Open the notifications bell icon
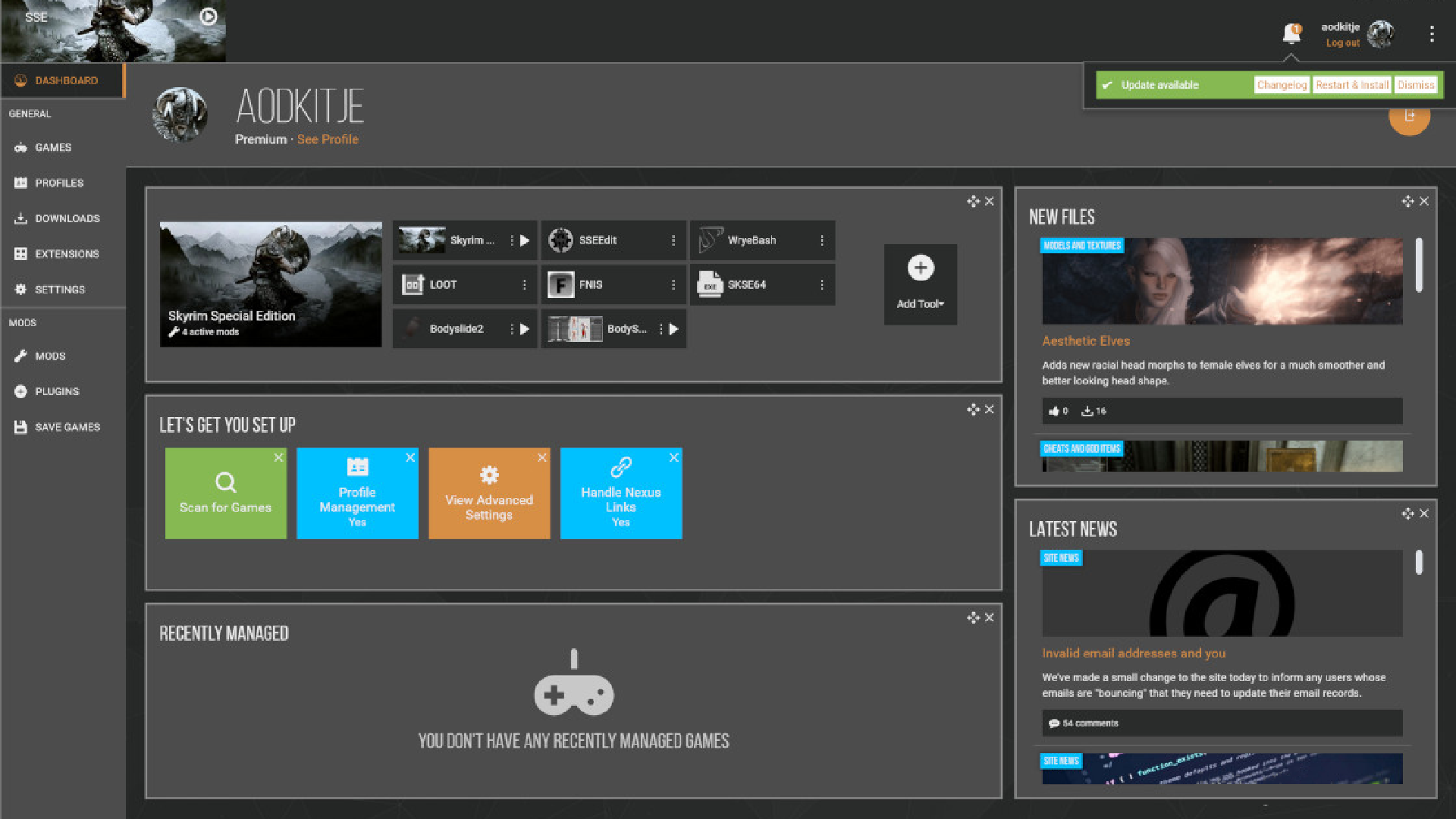Screen dimensions: 1456x819 (1291, 33)
